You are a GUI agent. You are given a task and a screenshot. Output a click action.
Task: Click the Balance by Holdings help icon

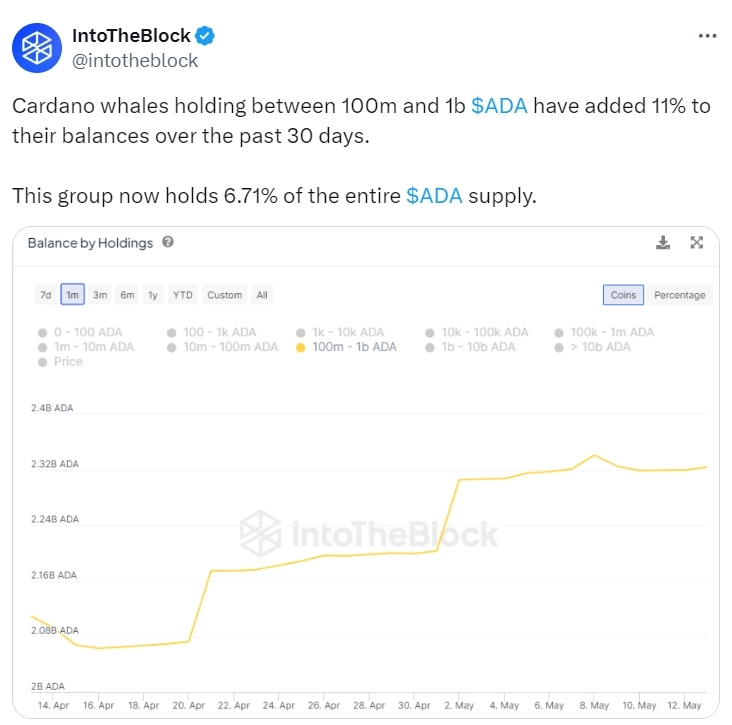tap(168, 242)
